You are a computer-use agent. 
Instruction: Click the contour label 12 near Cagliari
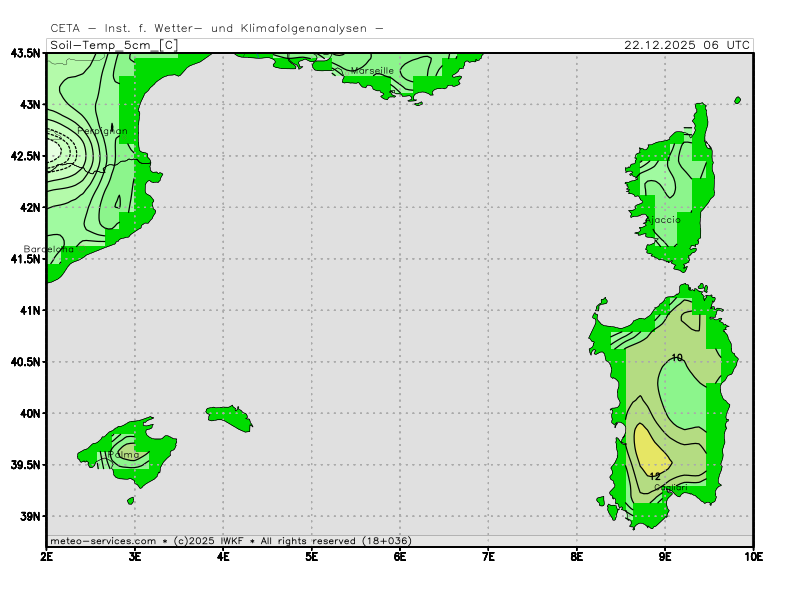click(654, 477)
